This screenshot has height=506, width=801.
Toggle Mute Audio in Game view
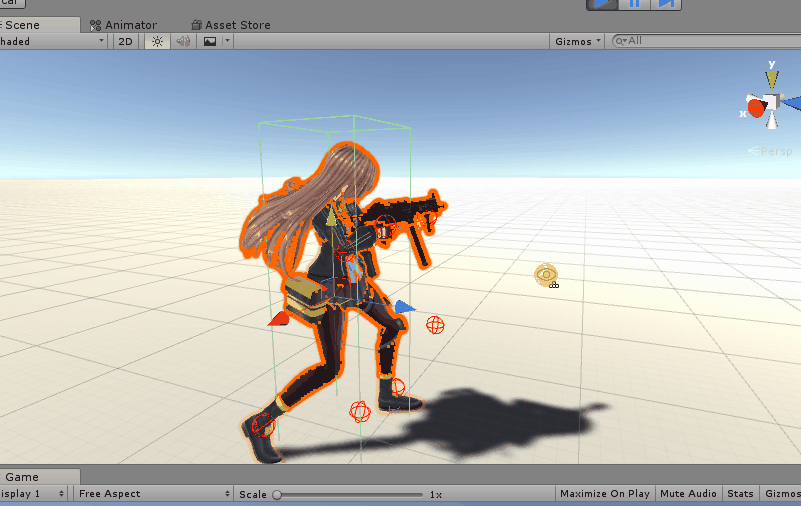pos(688,494)
